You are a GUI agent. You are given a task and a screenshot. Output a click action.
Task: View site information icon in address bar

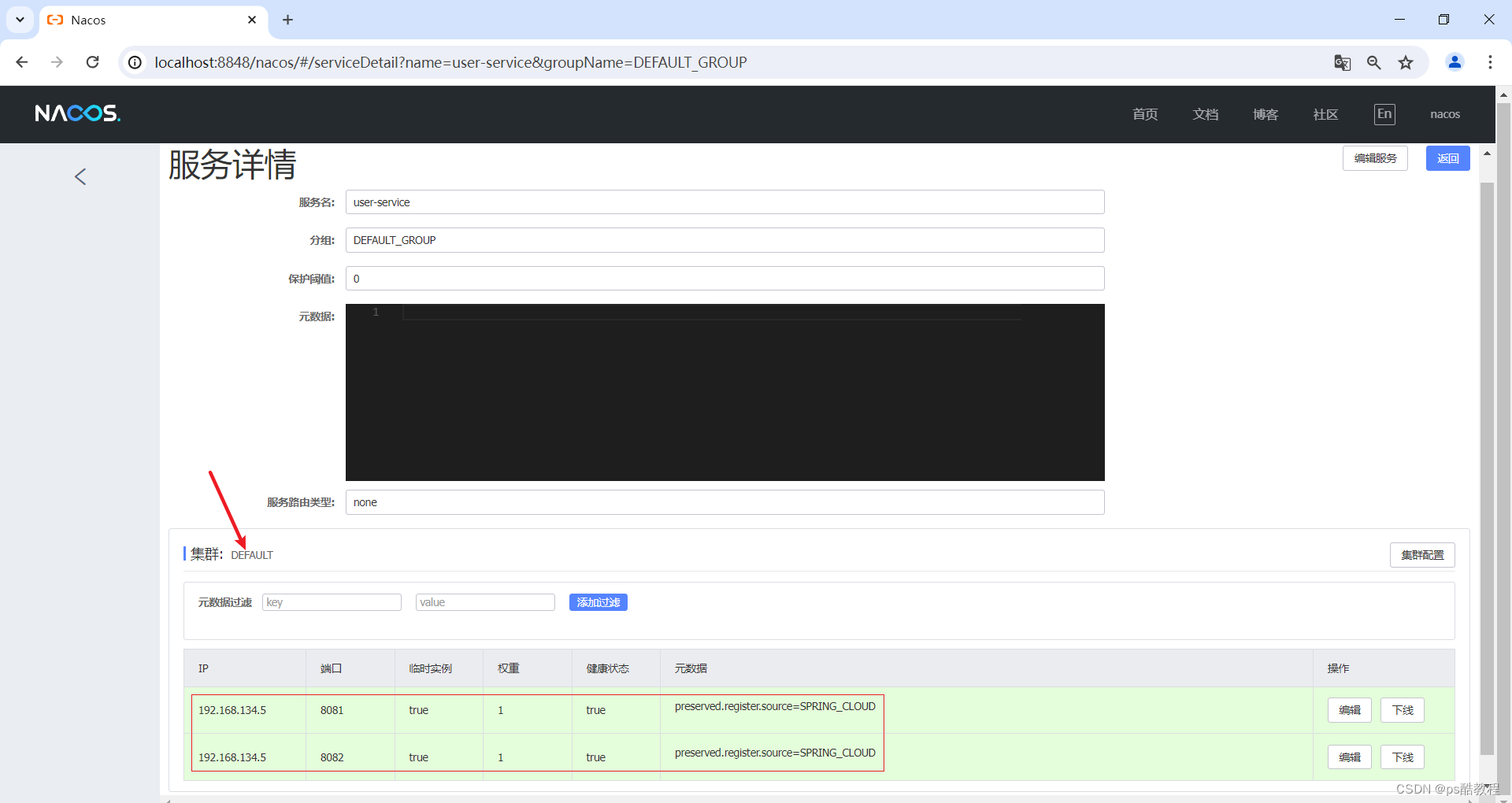[x=135, y=62]
